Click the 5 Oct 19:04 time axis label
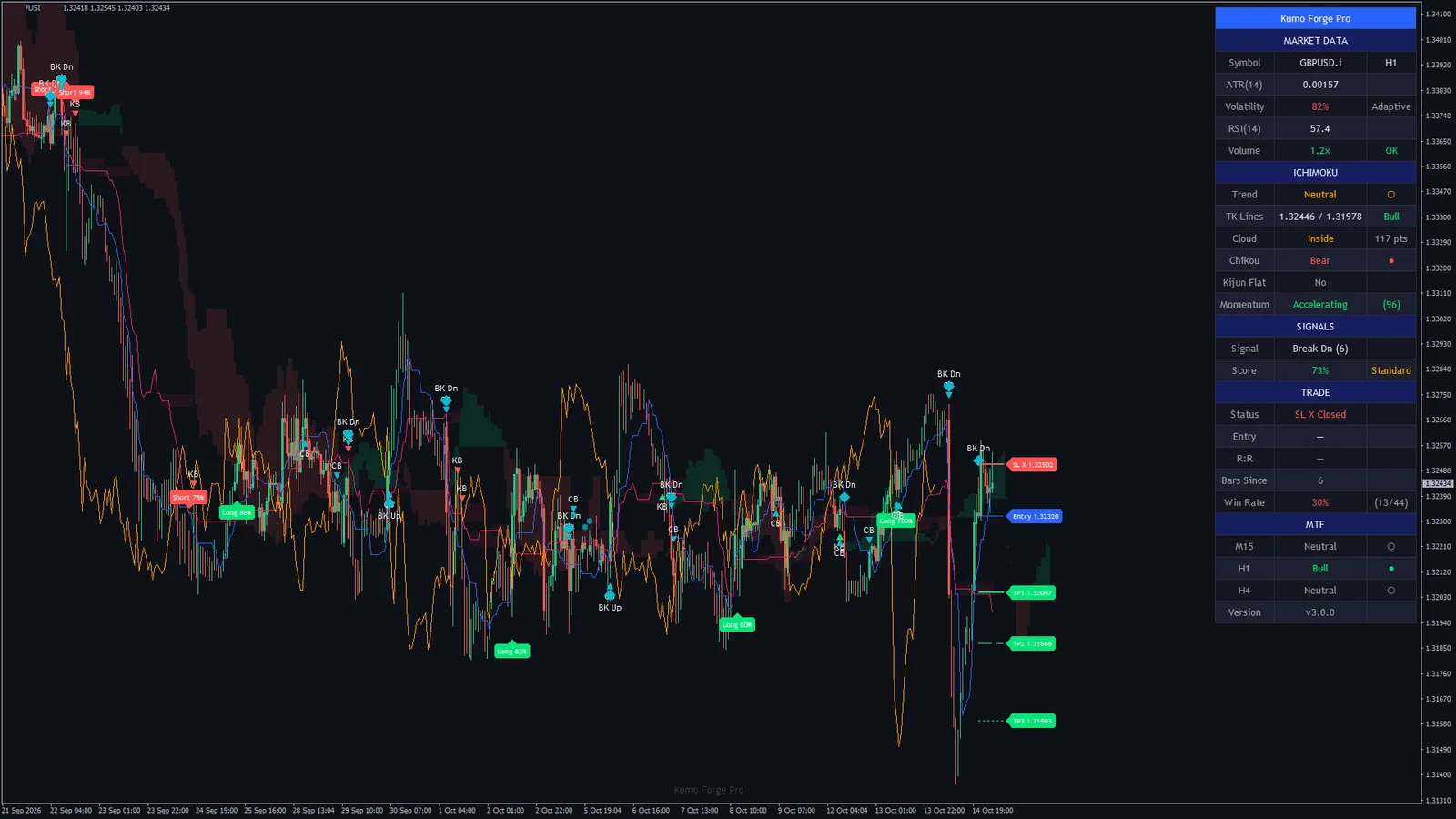Screen dimensions: 1456x819 point(602,810)
